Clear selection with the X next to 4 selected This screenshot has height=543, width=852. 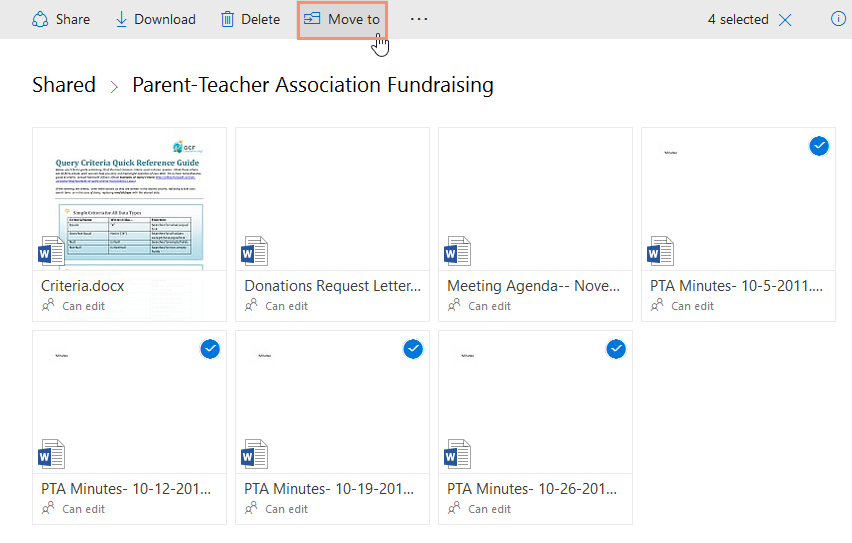tap(785, 20)
